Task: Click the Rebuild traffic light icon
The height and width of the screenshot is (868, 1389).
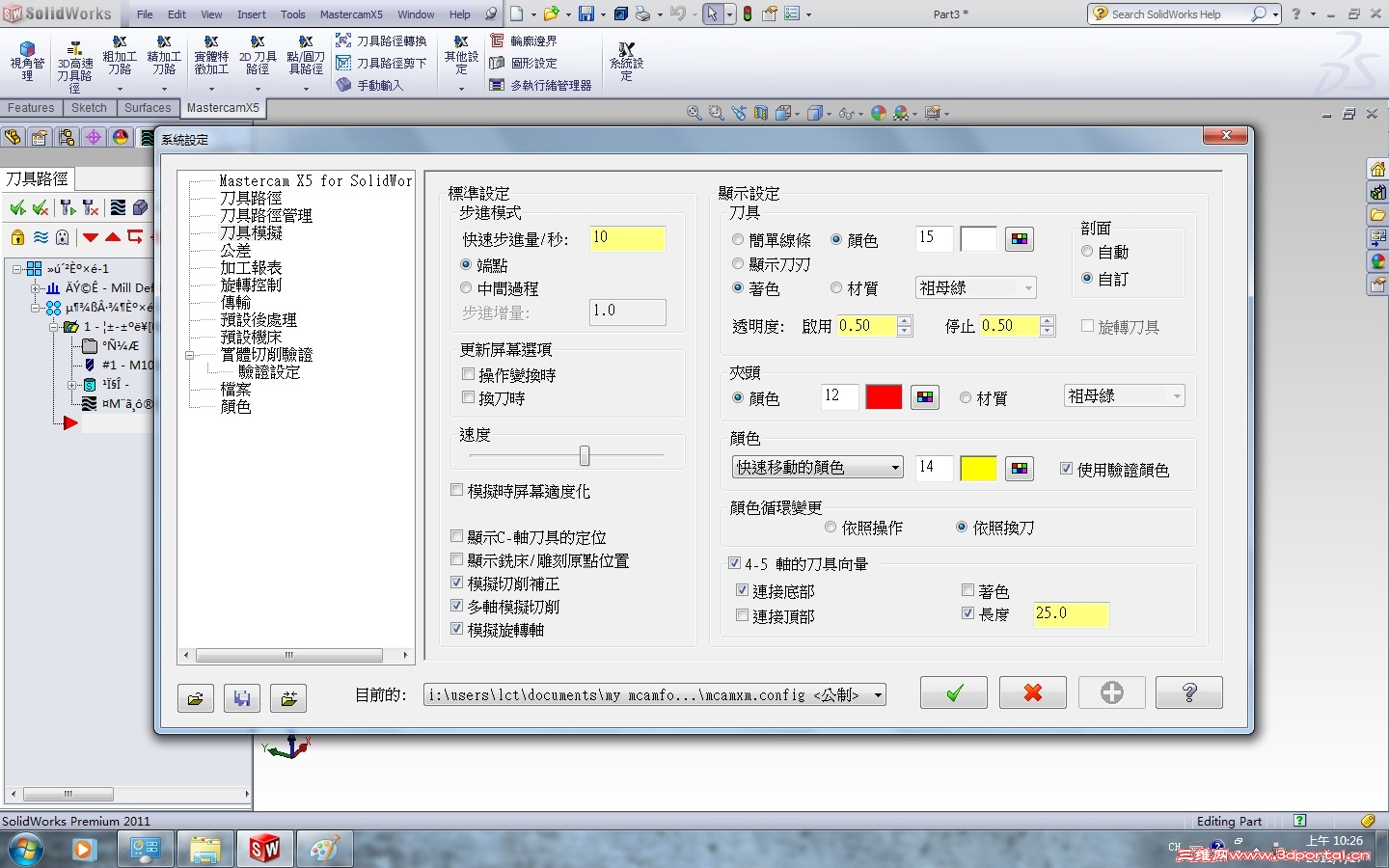Action: [x=748, y=14]
